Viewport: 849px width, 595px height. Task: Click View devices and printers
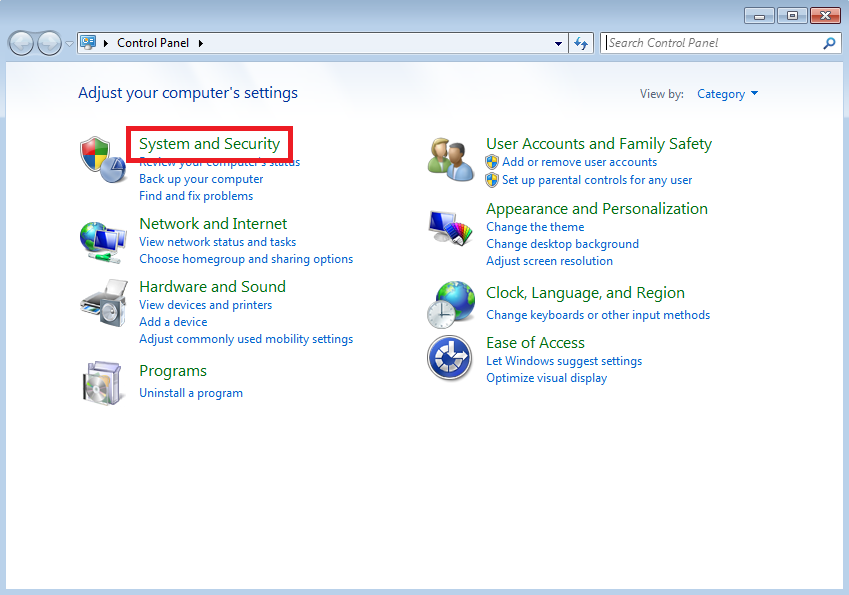pyautogui.click(x=205, y=305)
